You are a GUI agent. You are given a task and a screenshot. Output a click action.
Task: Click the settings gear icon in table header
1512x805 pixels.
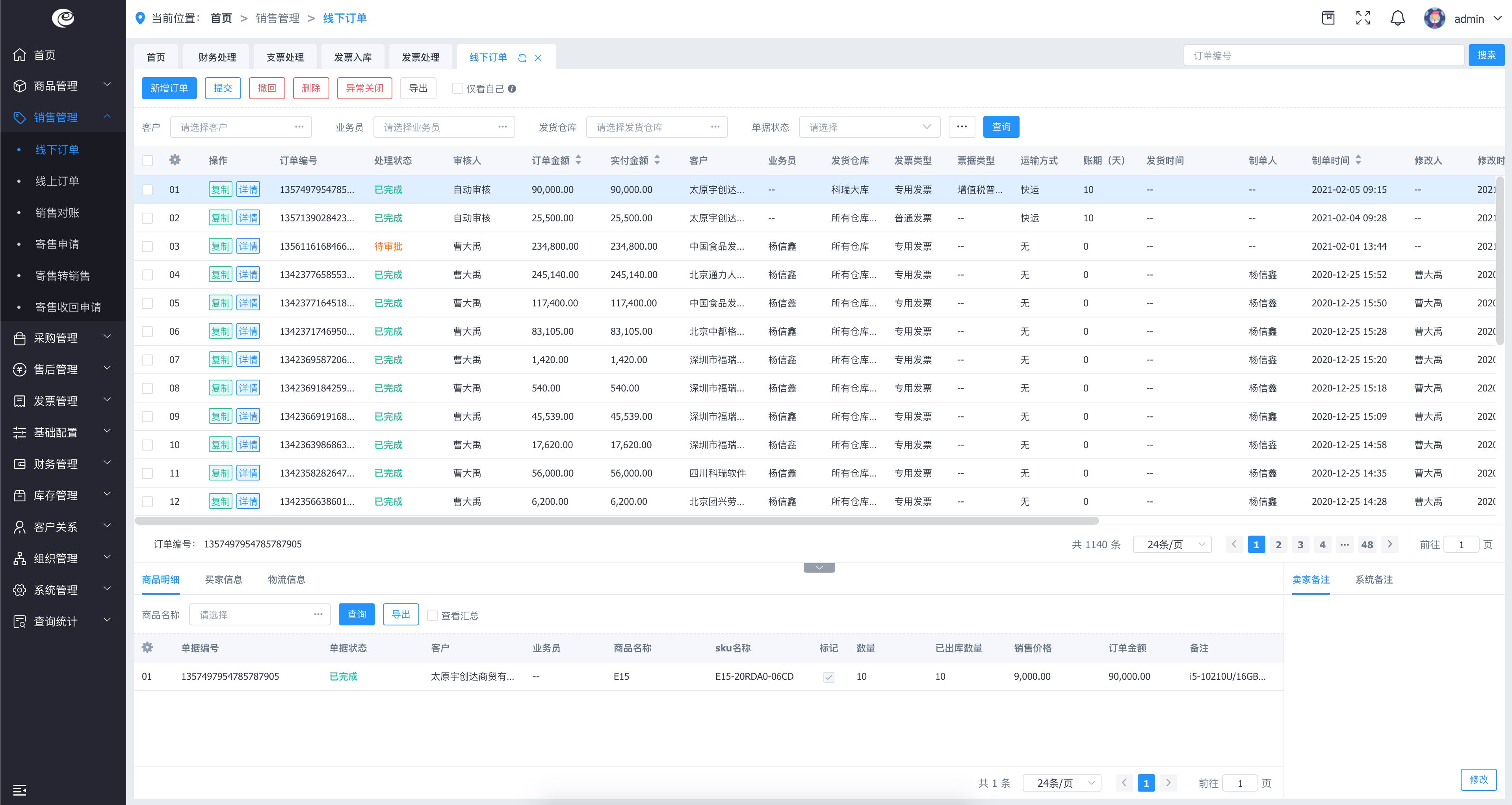pyautogui.click(x=174, y=162)
